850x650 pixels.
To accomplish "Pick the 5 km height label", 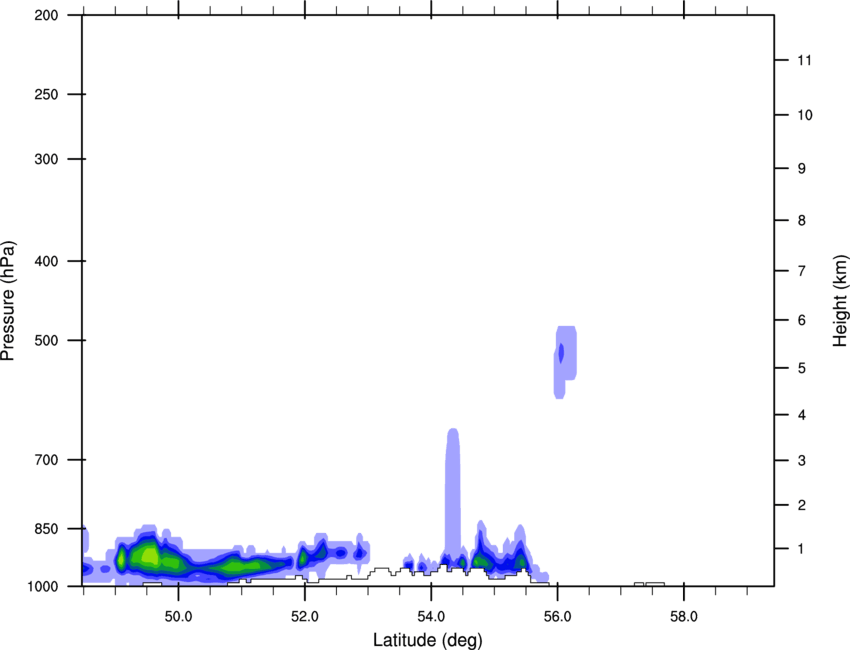I will [802, 368].
